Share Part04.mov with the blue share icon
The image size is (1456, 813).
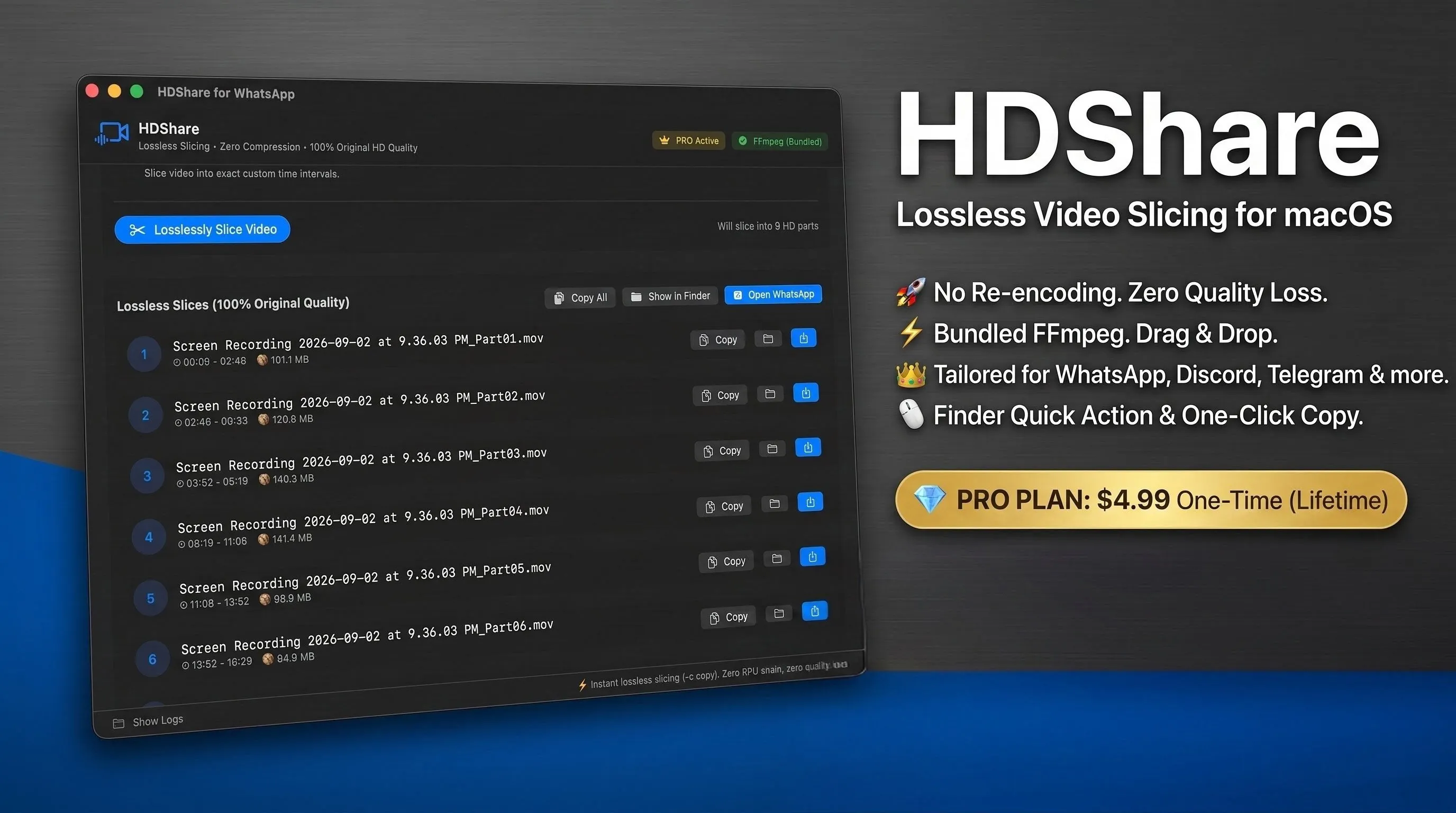click(811, 501)
